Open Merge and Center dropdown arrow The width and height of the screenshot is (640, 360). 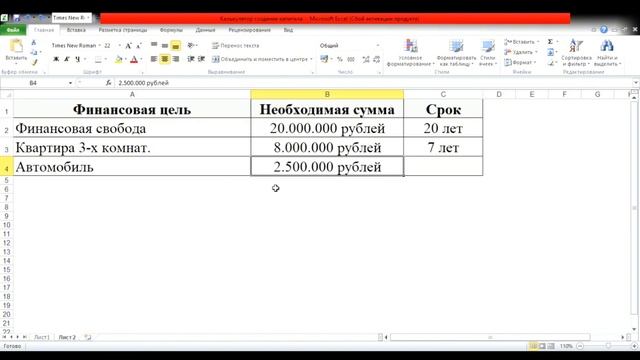click(x=311, y=60)
